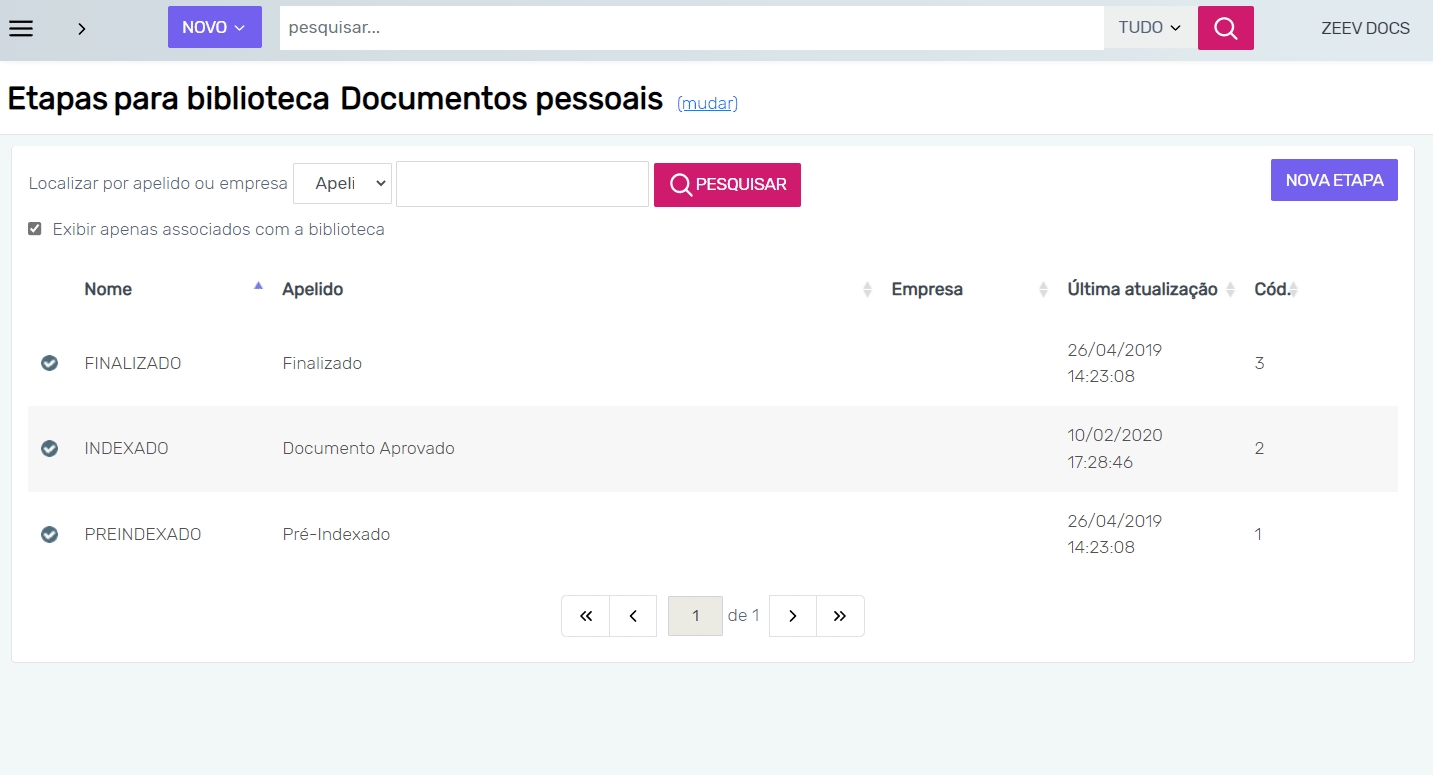Viewport: 1433px width, 775px height.
Task: Go to the previous page arrow
Action: click(633, 616)
